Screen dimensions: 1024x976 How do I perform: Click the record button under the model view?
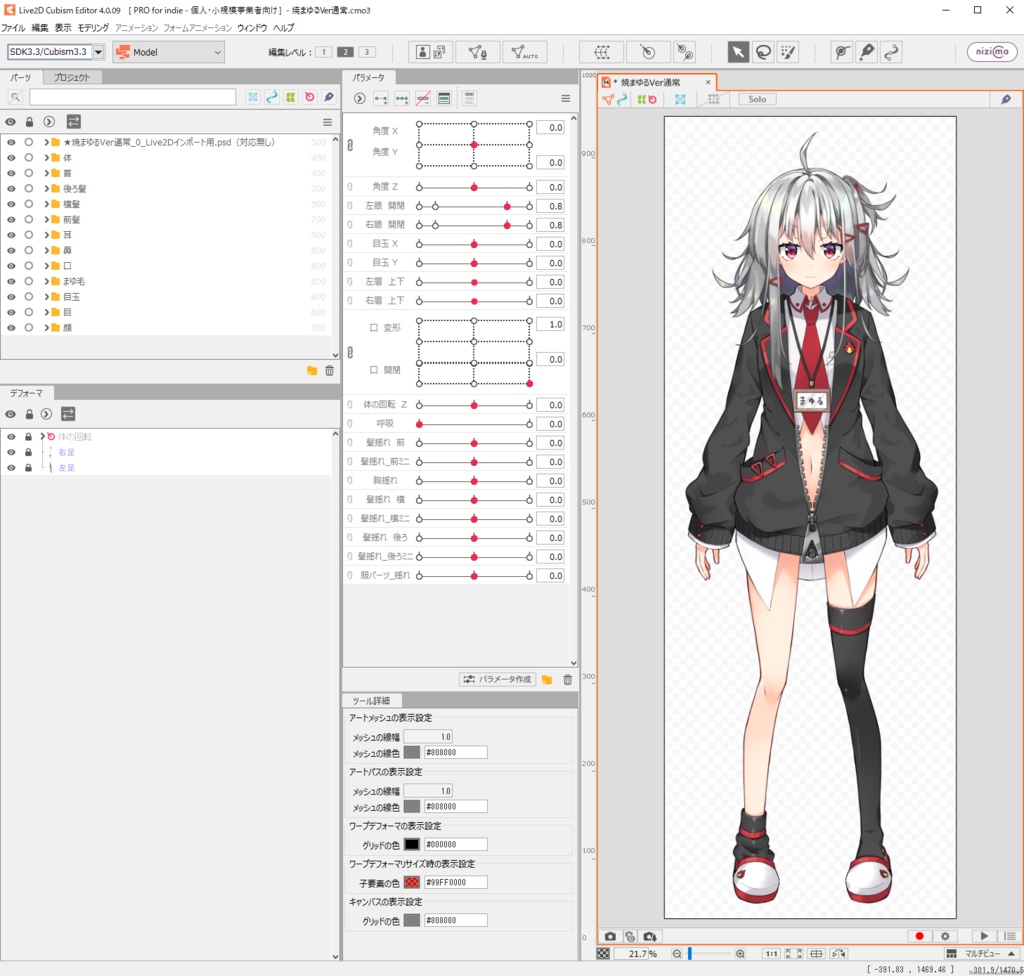[918, 936]
